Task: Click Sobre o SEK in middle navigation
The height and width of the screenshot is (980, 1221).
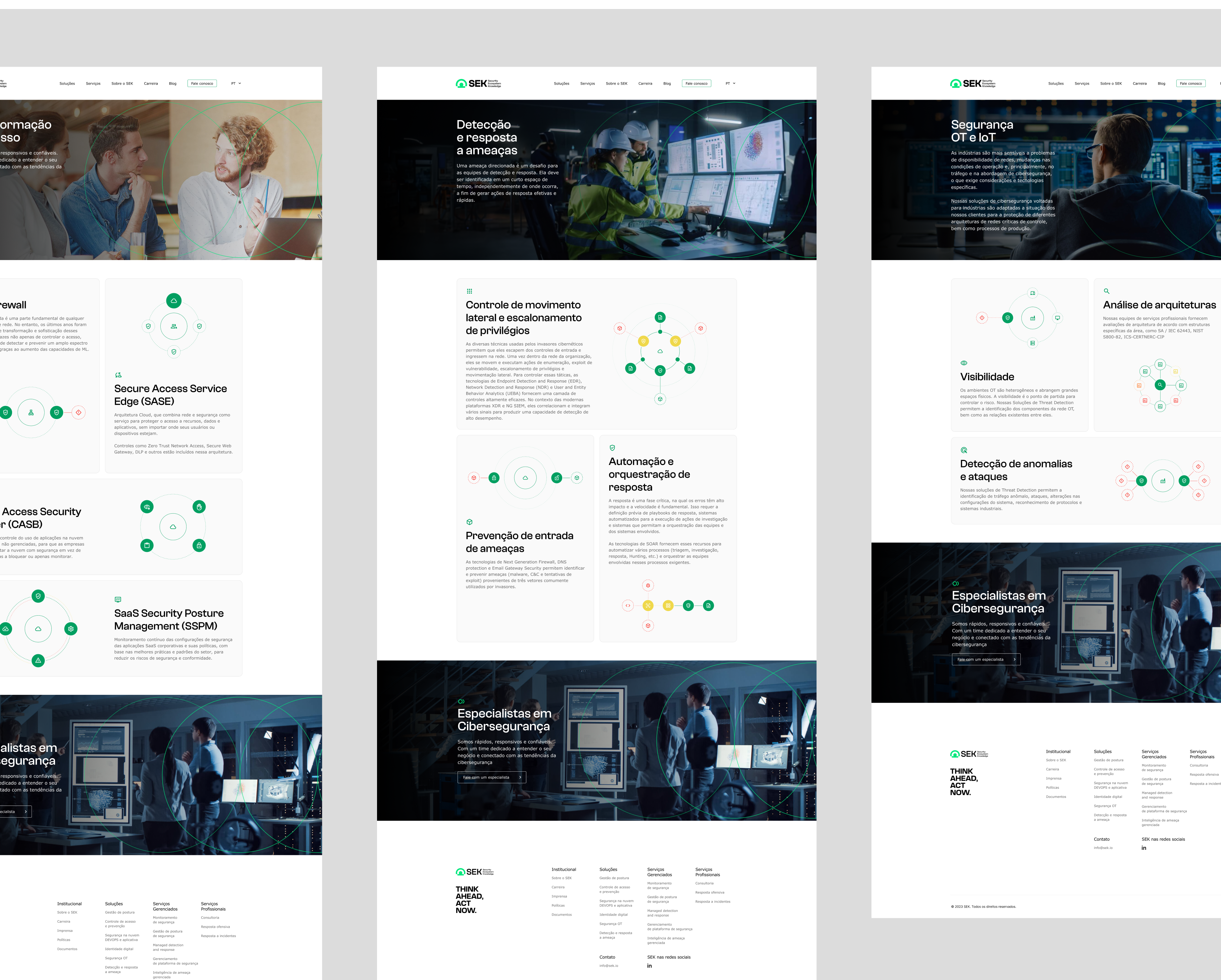Action: [616, 83]
